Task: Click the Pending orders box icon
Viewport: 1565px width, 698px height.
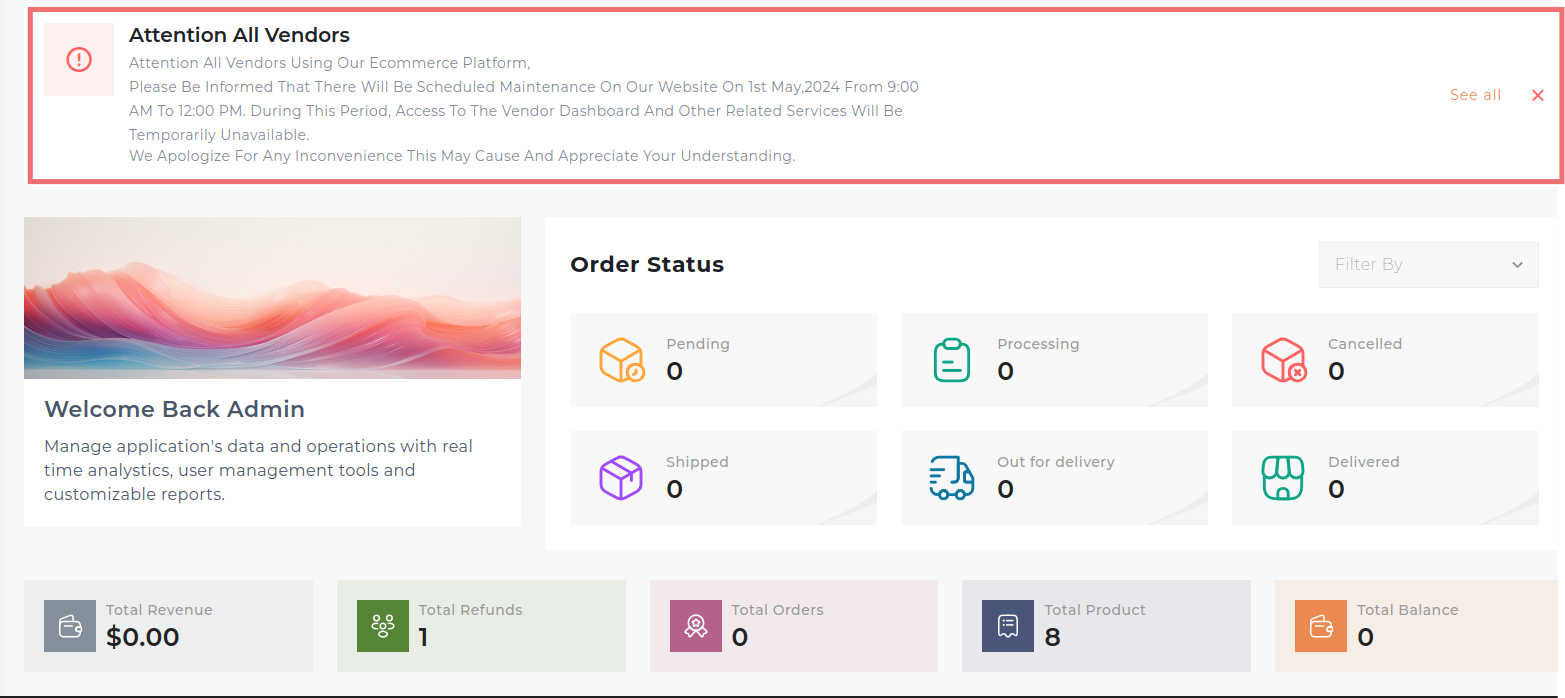Action: point(621,360)
